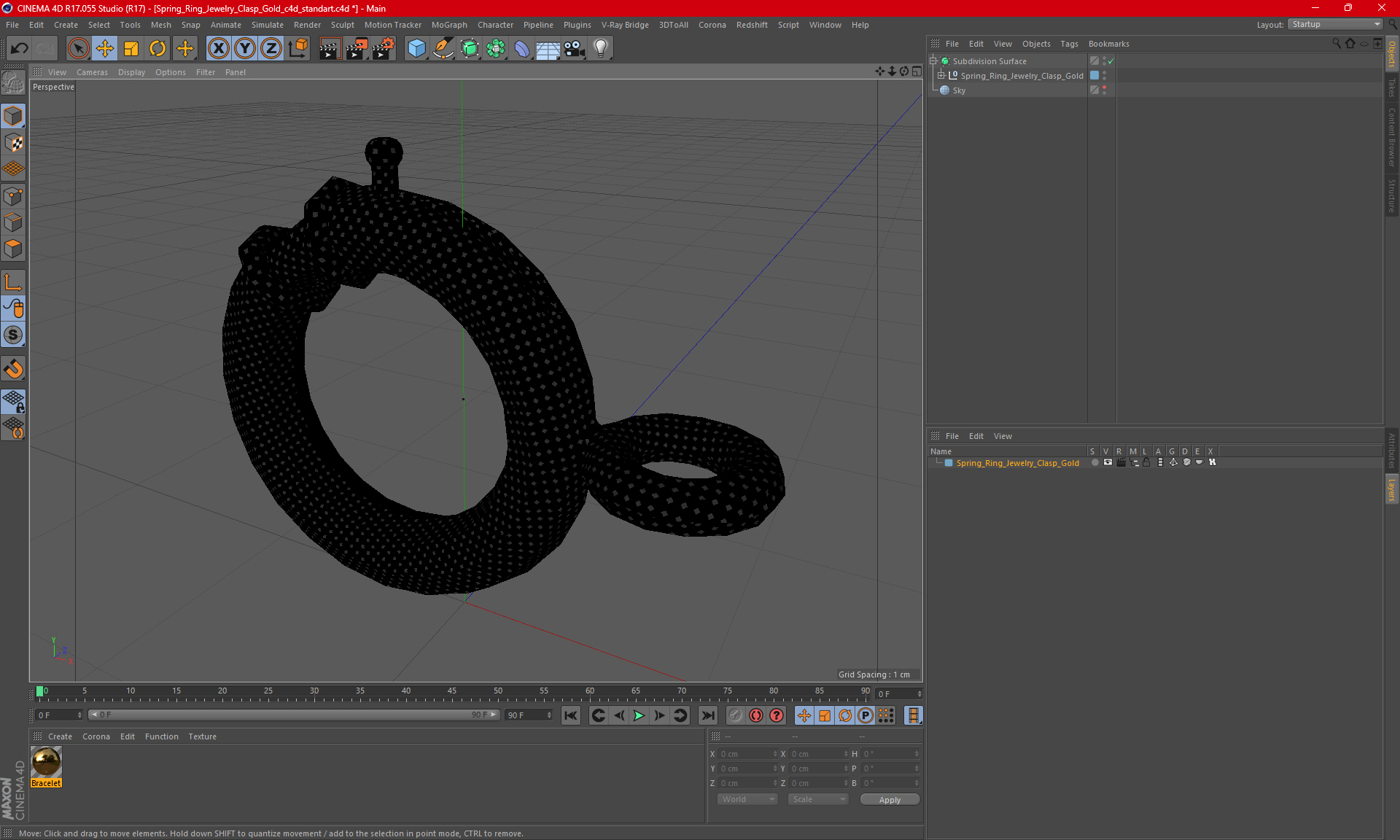The image size is (1400, 840).
Task: Select the Bracelet material thumbnail
Action: [46, 763]
